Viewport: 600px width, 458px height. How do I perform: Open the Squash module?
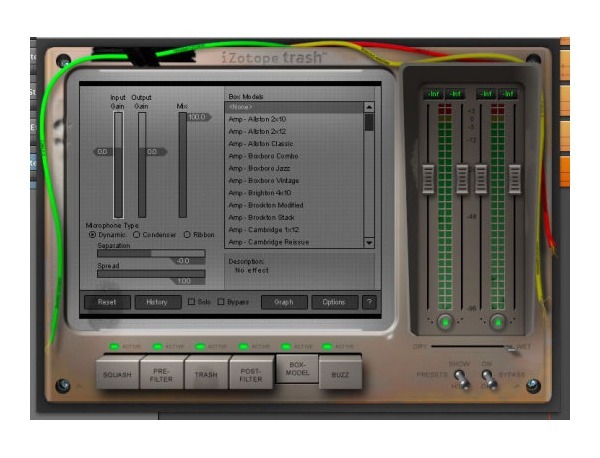pos(117,373)
